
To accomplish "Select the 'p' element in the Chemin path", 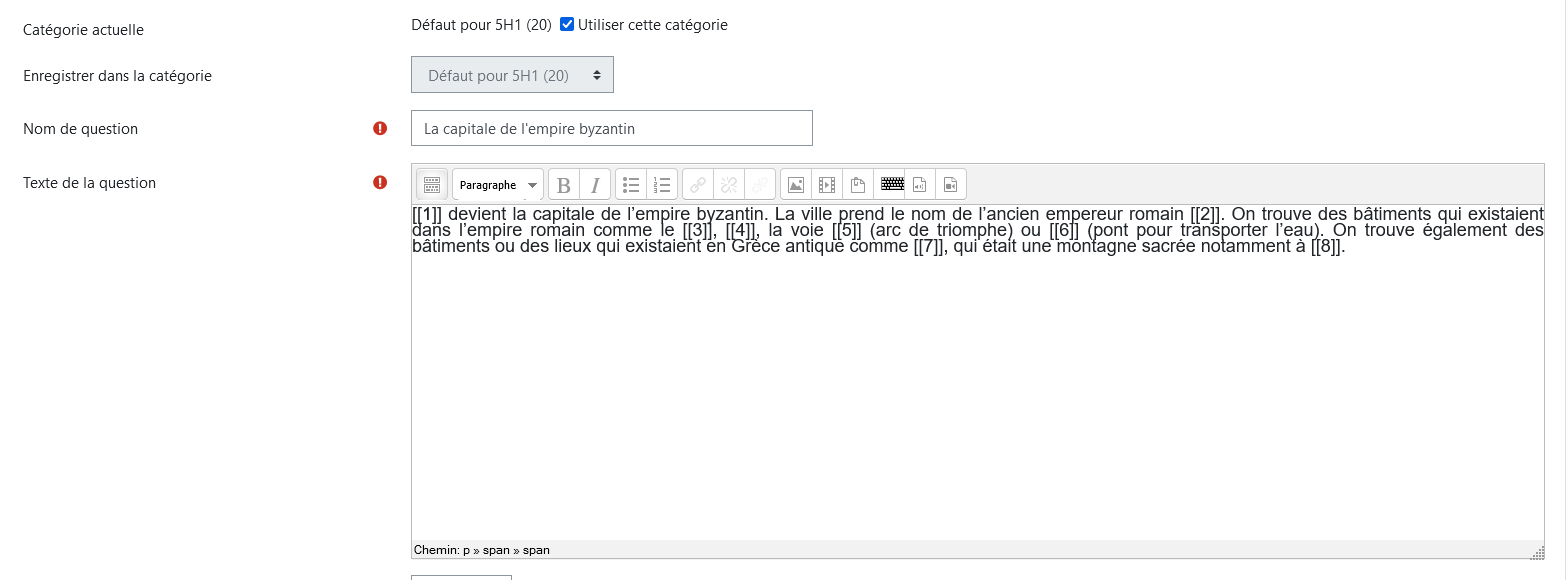I will [x=466, y=550].
